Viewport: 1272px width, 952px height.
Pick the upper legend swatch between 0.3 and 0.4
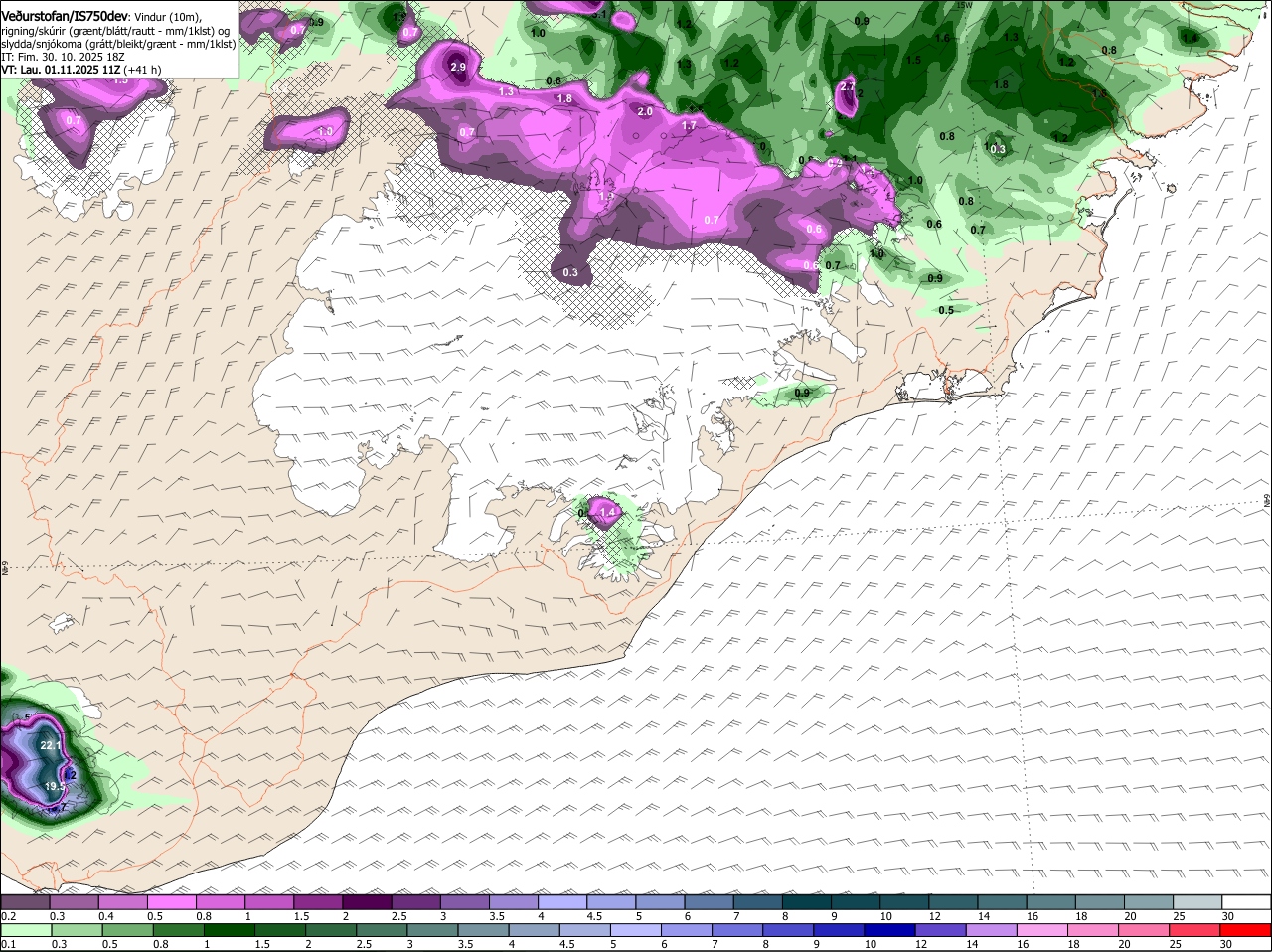pyautogui.click(x=76, y=902)
